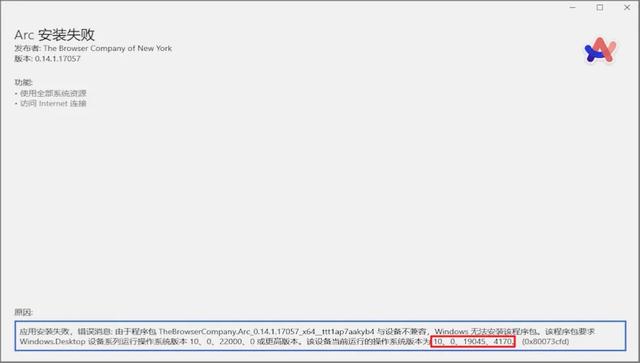Select the '访问 Internet 连接' capability item
Screen dimensions: 640x363
tap(53, 103)
